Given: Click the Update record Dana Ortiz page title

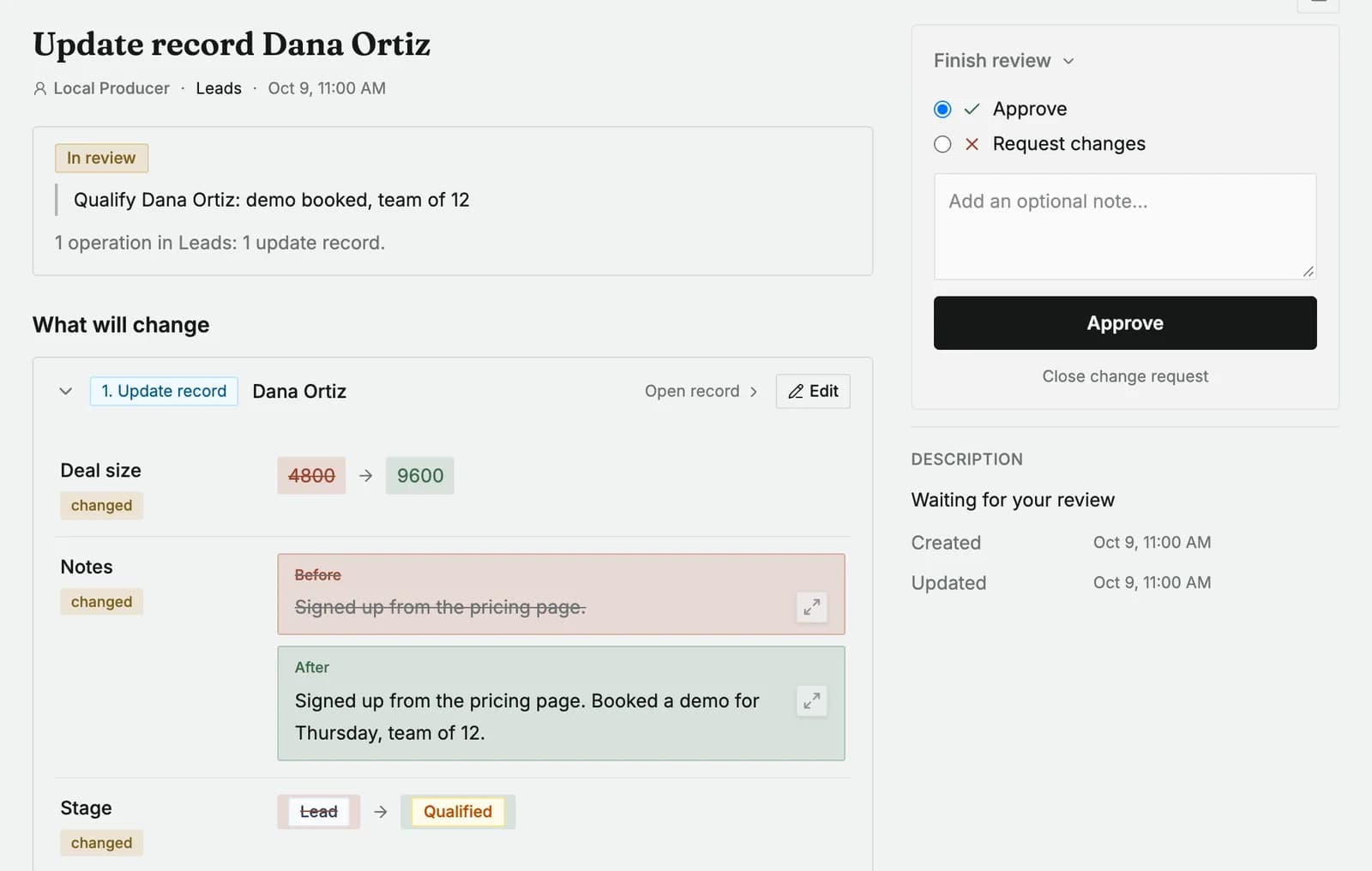Looking at the screenshot, I should pos(232,45).
